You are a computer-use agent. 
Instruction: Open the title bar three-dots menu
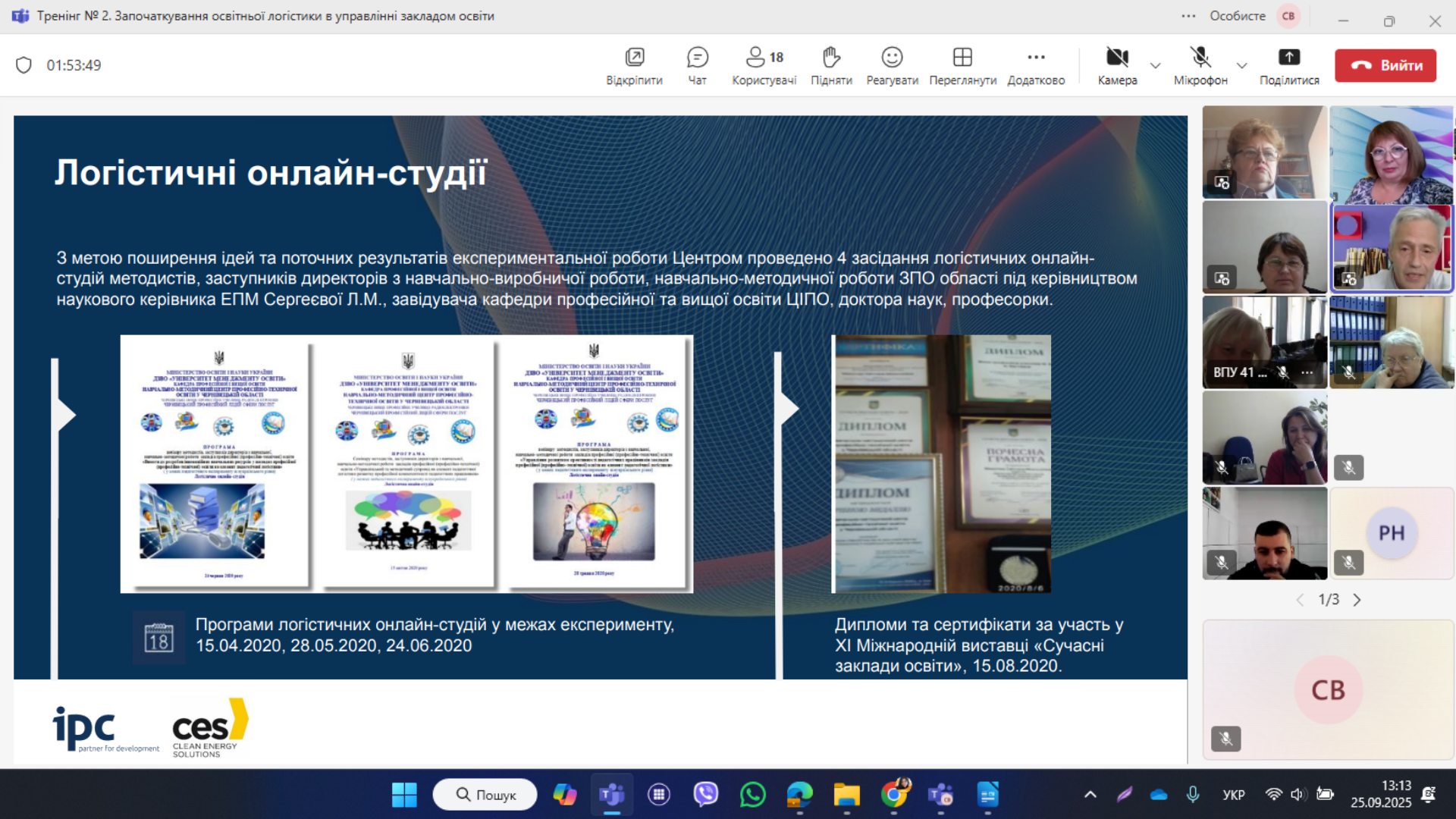(x=1188, y=16)
